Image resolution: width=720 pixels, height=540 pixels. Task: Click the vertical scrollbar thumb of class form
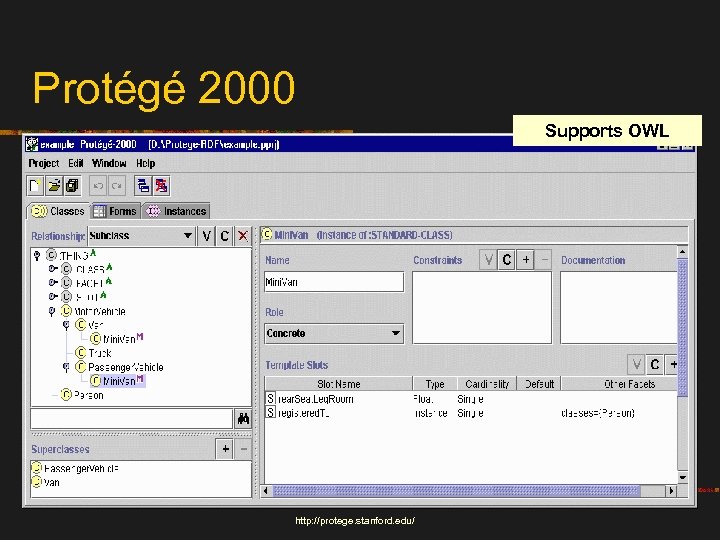682,326
